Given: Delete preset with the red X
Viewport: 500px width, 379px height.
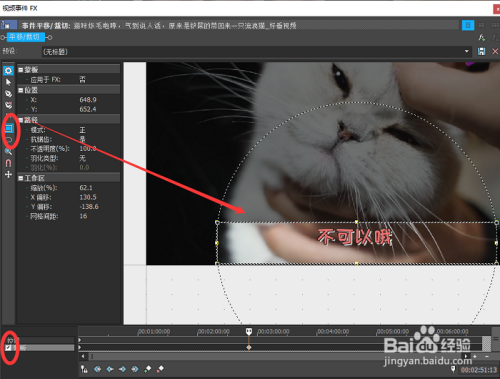Looking at the screenshot, I should coord(495,51).
